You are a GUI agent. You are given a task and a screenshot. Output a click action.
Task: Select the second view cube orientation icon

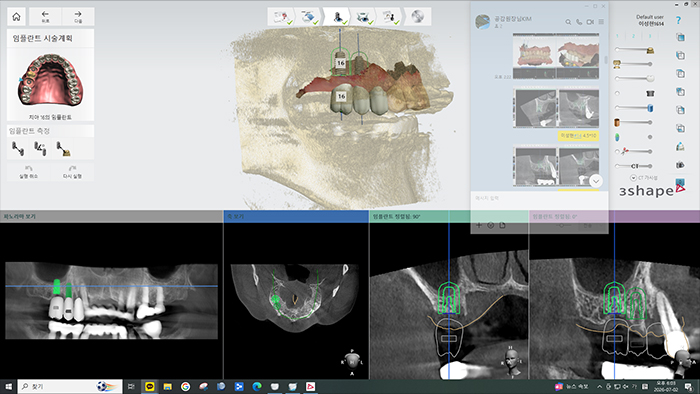(x=680, y=55)
